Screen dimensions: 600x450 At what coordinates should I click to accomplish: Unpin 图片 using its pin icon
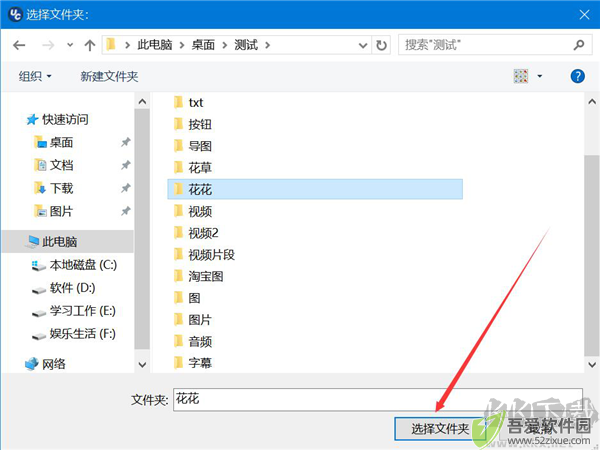[126, 211]
